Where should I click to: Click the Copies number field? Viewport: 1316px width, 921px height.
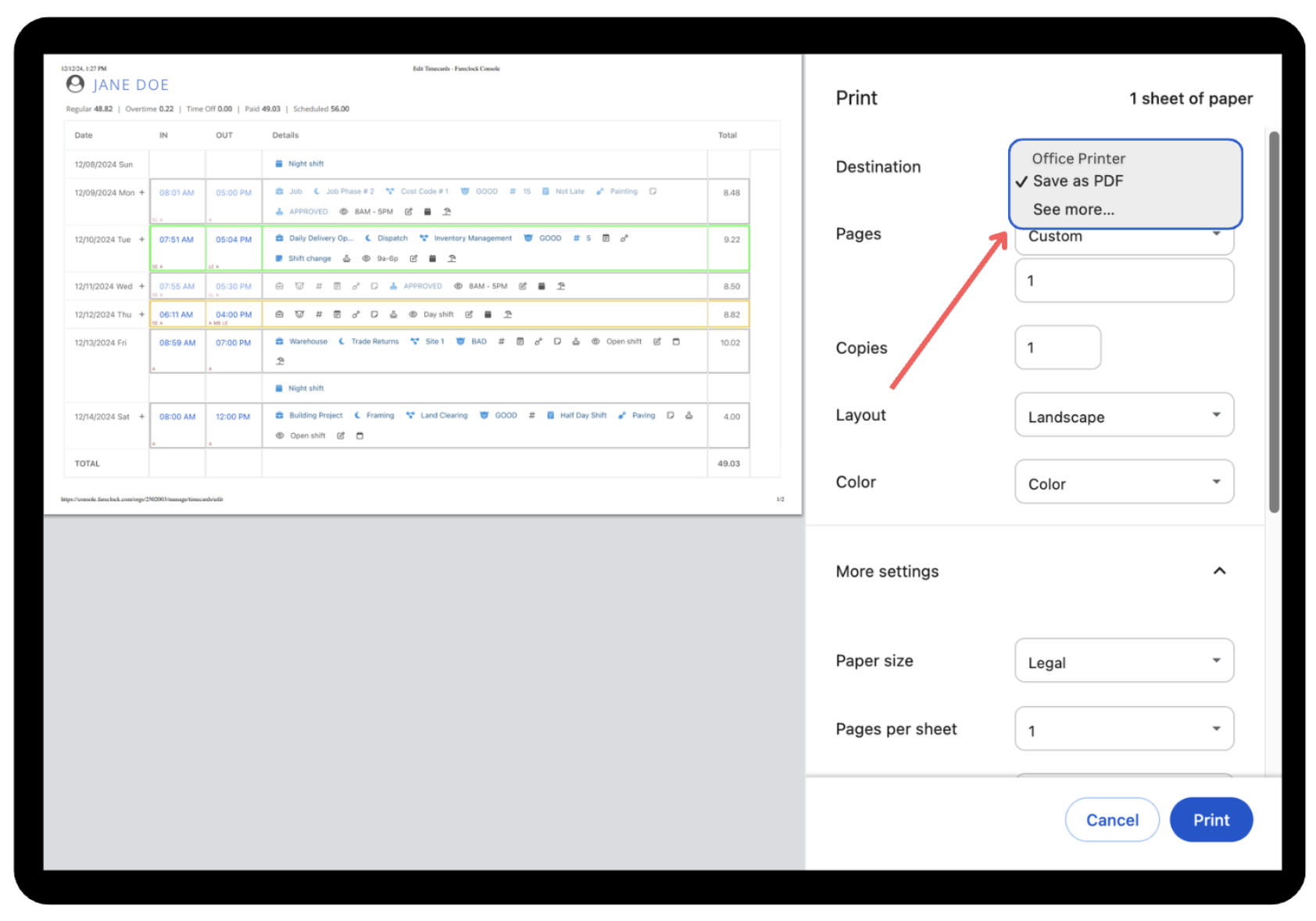1057,348
